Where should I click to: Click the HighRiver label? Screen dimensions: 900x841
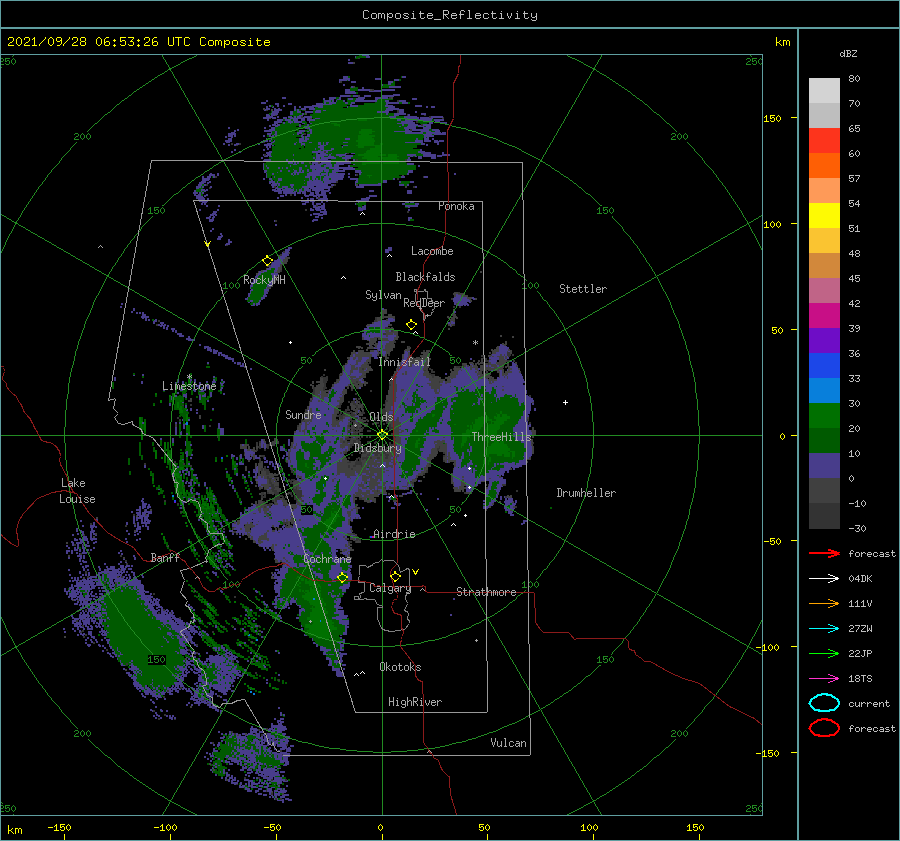point(415,702)
